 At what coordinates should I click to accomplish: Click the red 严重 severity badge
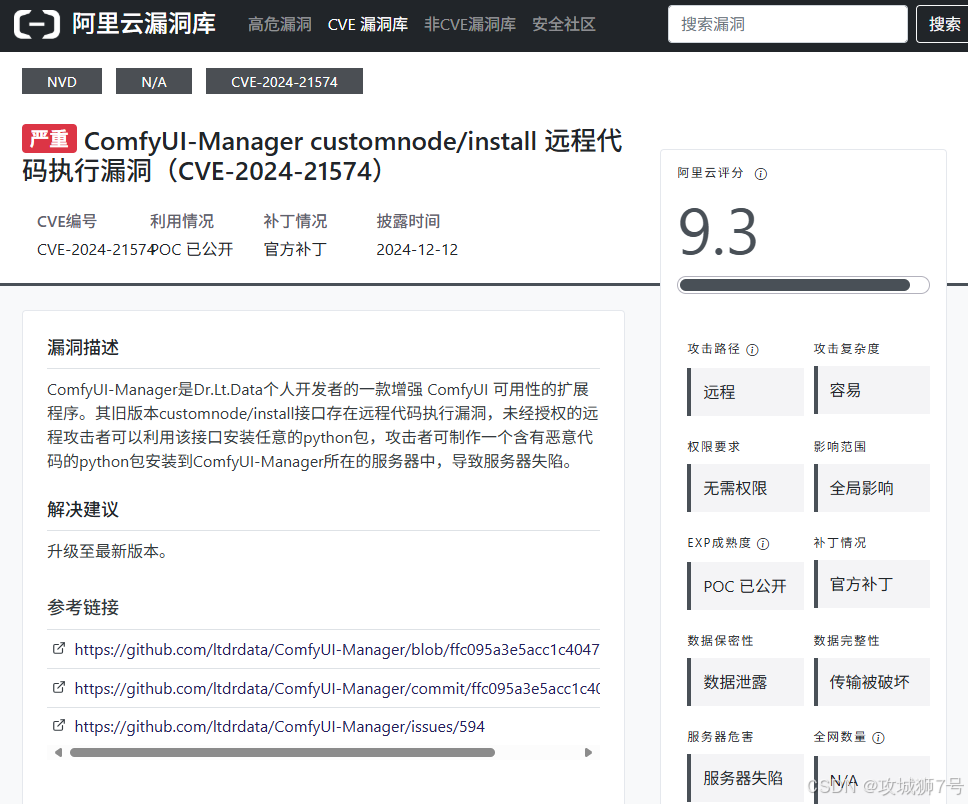49,139
